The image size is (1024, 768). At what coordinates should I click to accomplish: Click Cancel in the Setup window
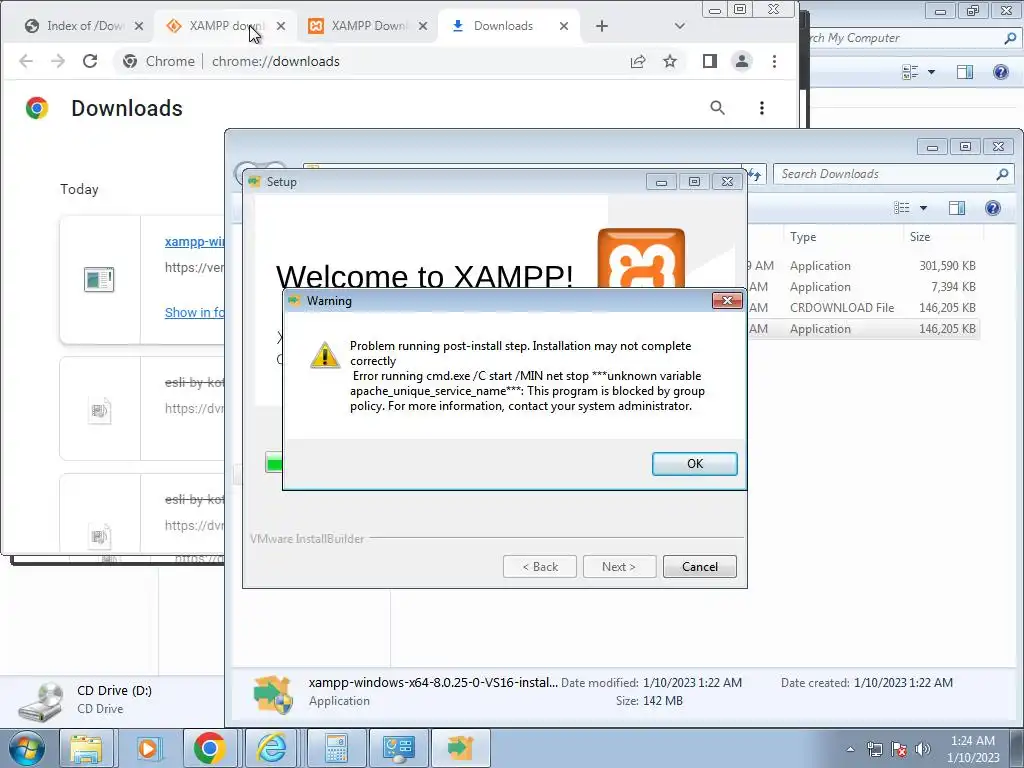pos(699,567)
